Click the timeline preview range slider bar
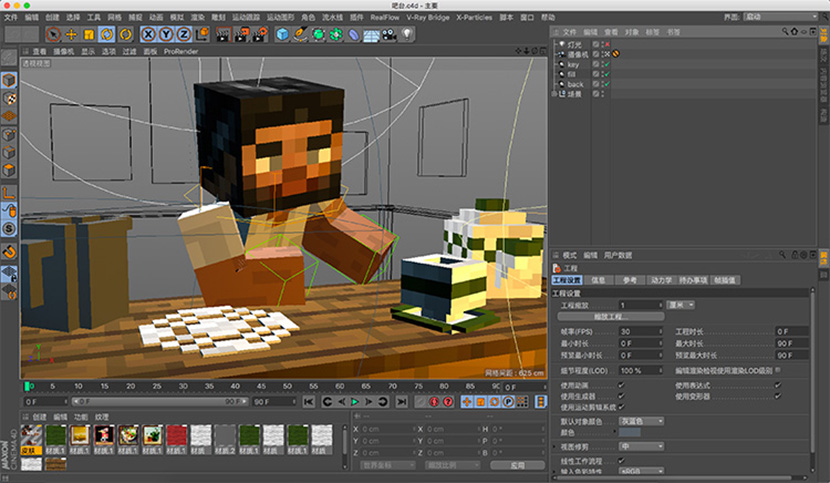The image size is (830, 483). (160, 401)
